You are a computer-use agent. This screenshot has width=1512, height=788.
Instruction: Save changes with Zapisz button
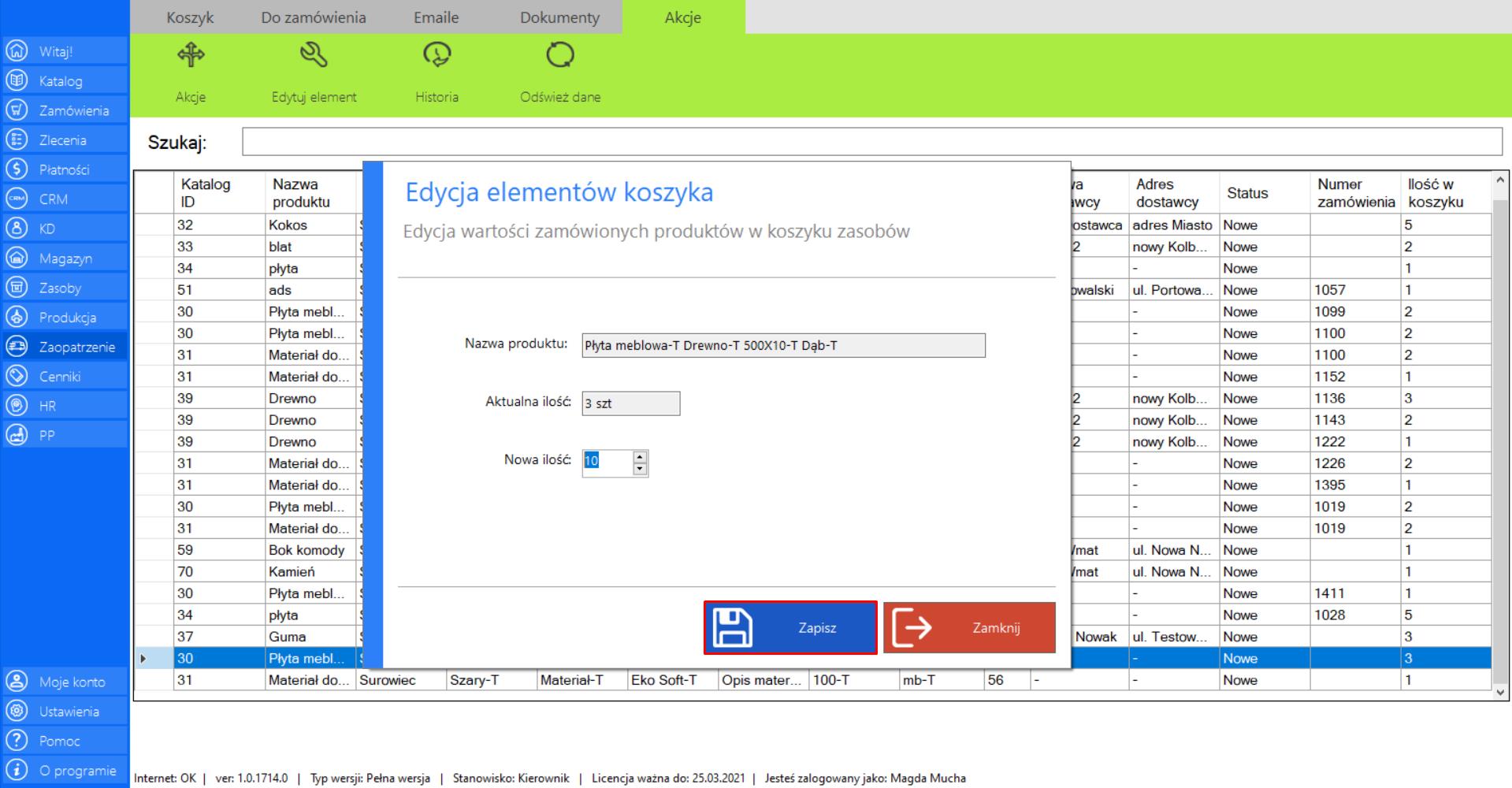click(790, 628)
